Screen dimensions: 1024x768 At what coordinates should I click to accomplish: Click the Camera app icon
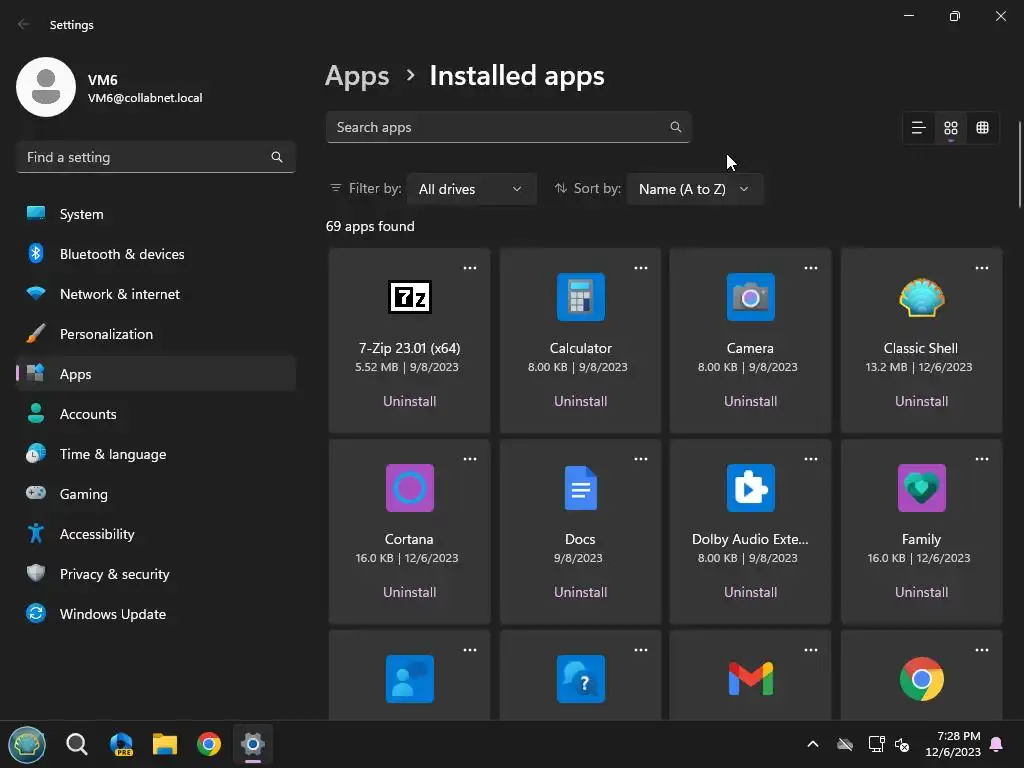750,297
